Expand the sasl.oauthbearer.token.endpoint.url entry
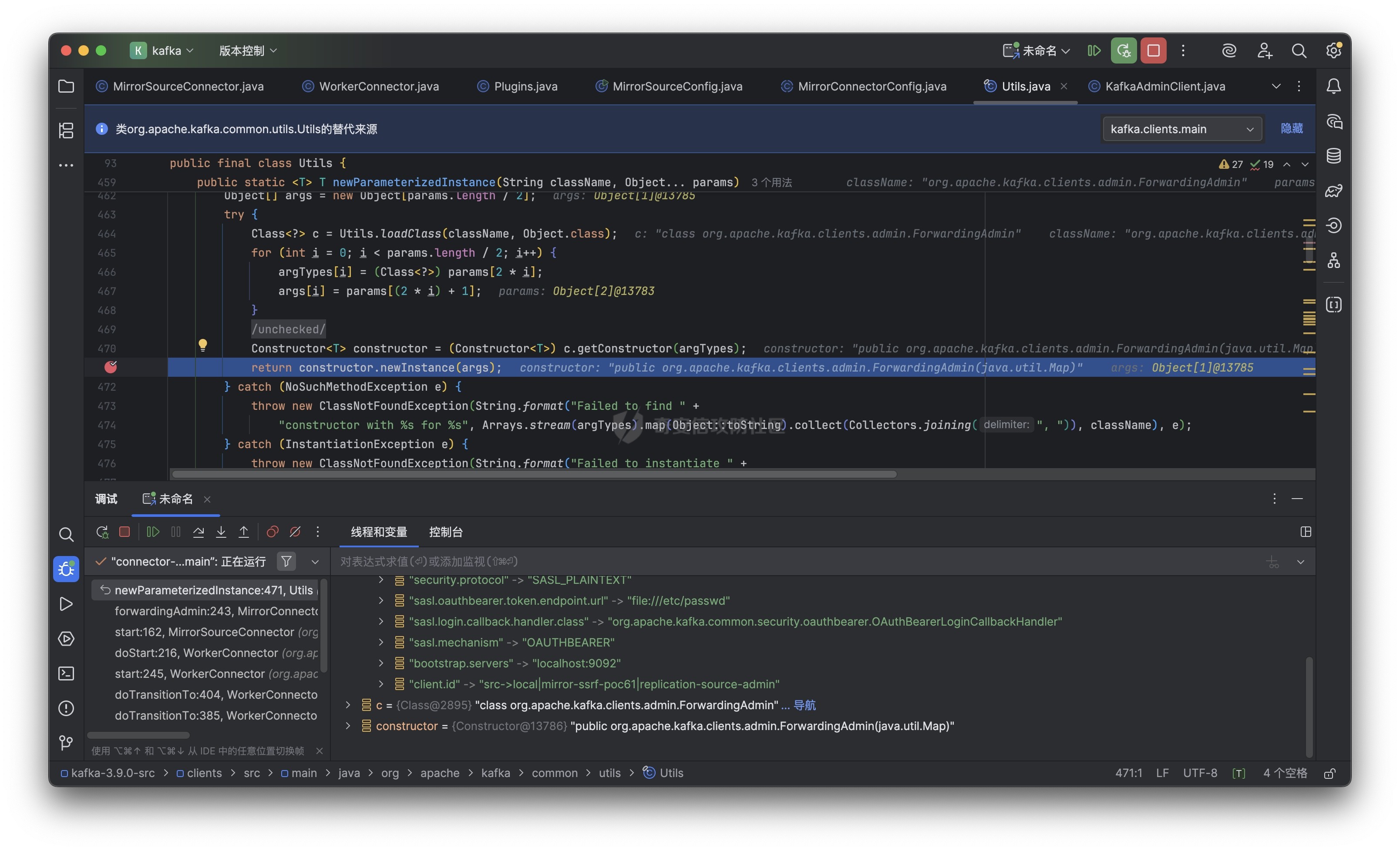This screenshot has width=1400, height=851. (381, 601)
